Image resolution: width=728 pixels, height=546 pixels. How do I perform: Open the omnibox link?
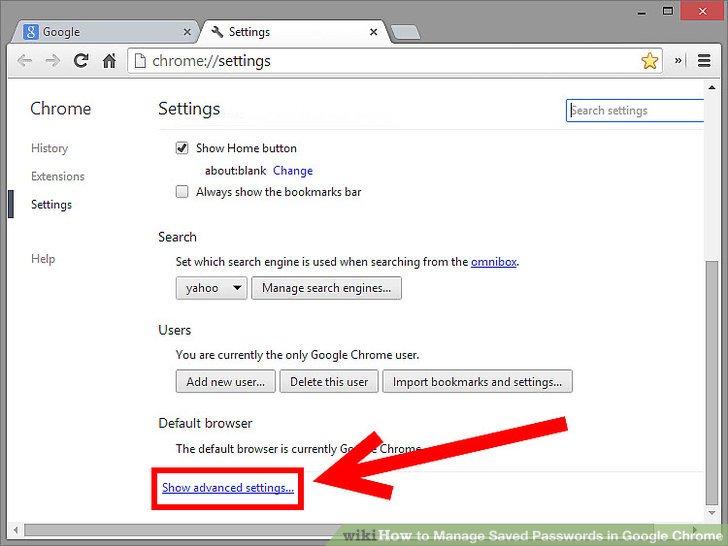pos(494,262)
